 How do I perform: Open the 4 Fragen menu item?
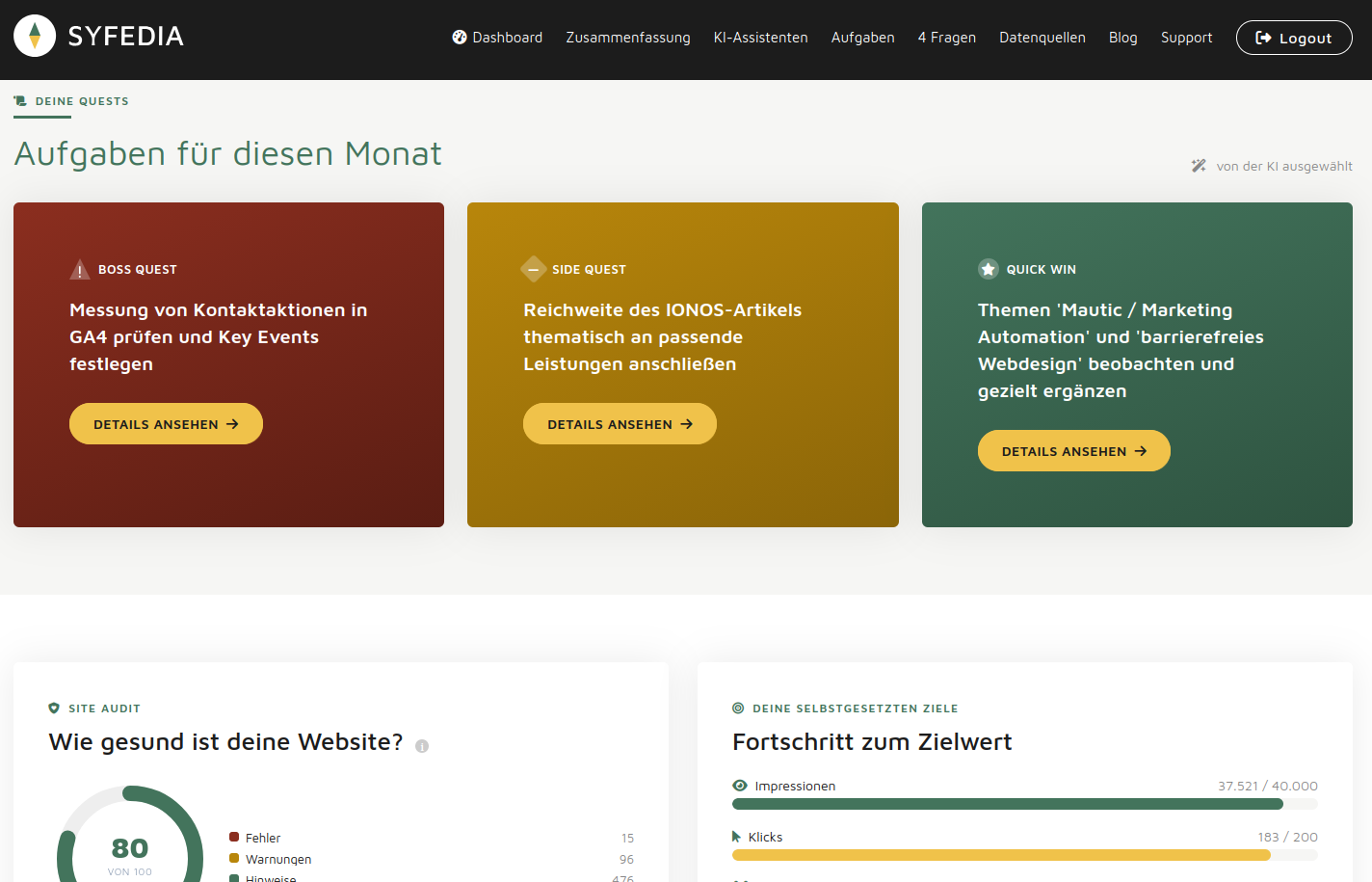tap(947, 38)
